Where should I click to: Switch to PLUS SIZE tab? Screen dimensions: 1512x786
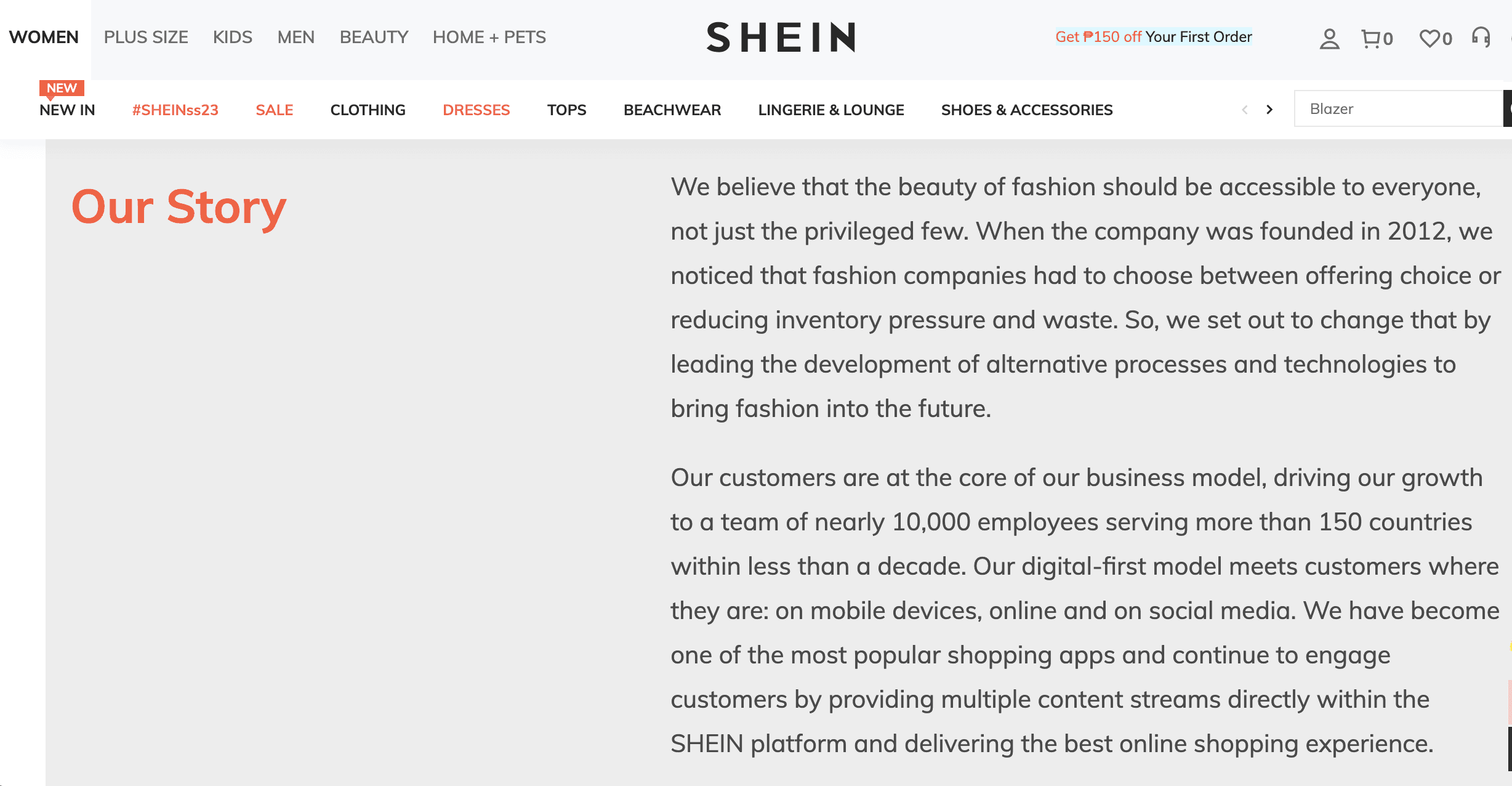(146, 37)
